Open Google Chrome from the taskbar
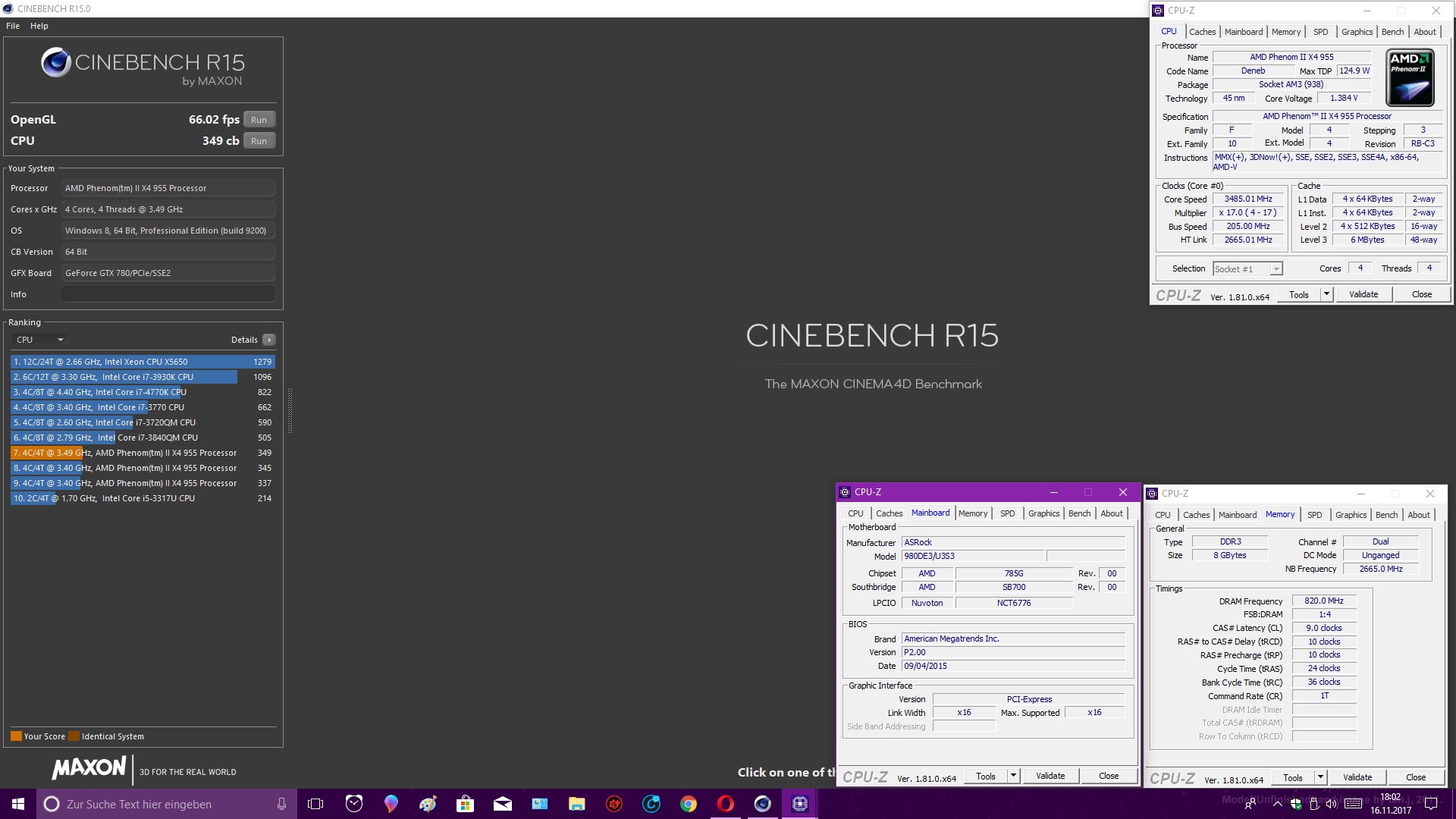This screenshot has width=1456, height=819. [688, 804]
